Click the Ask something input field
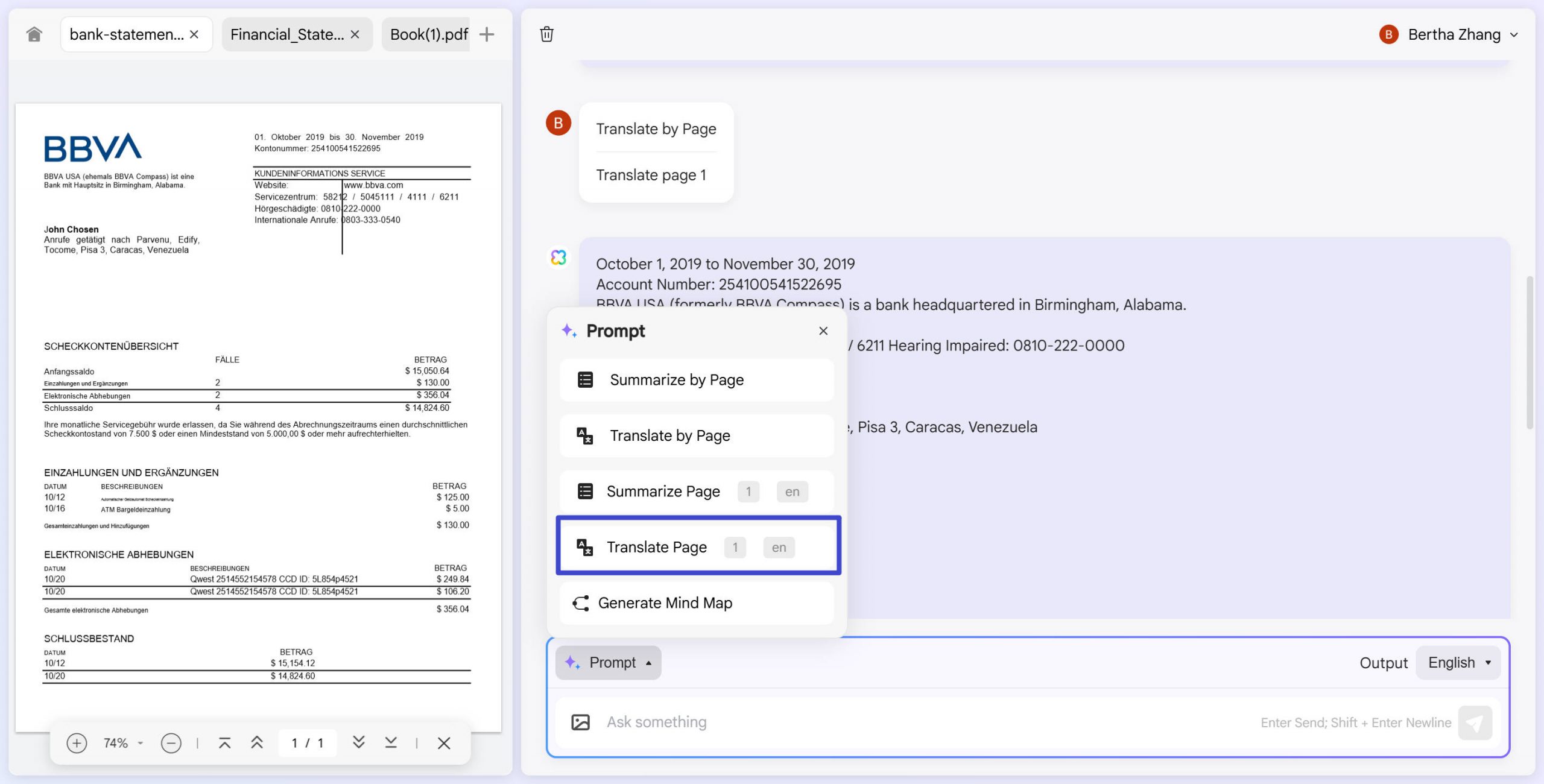 pos(905,722)
